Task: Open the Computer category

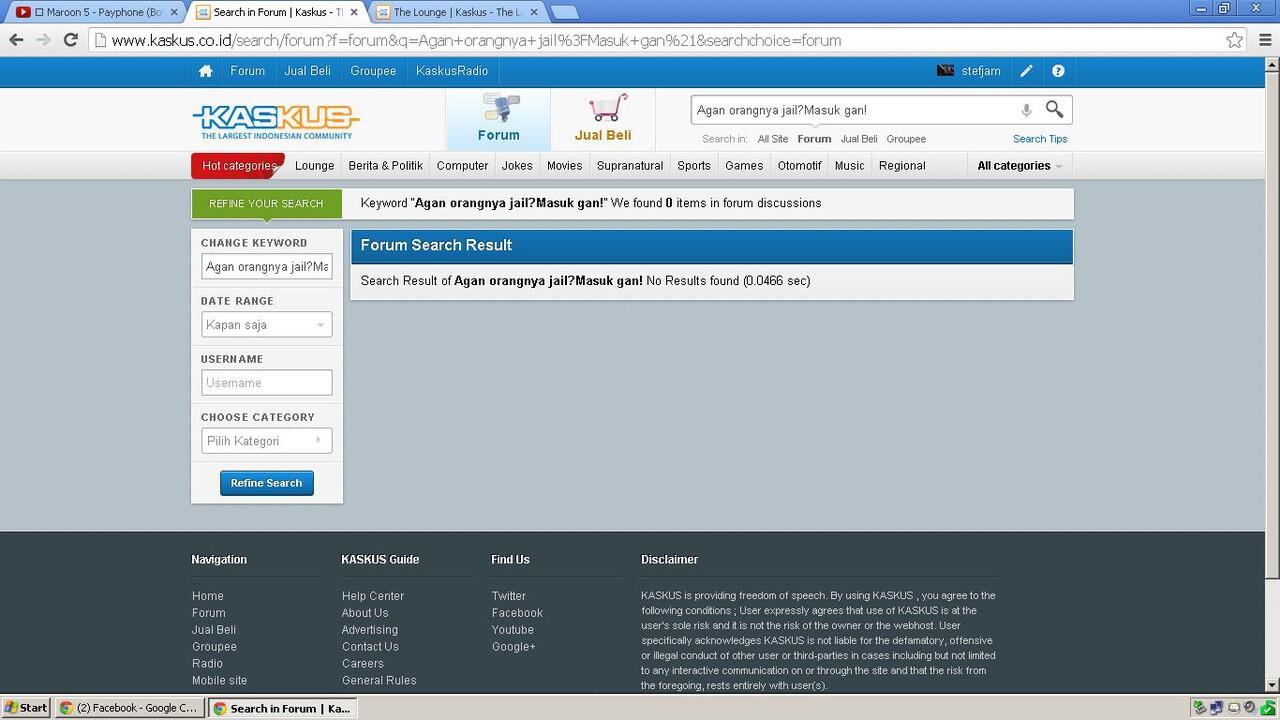Action: (x=462, y=166)
